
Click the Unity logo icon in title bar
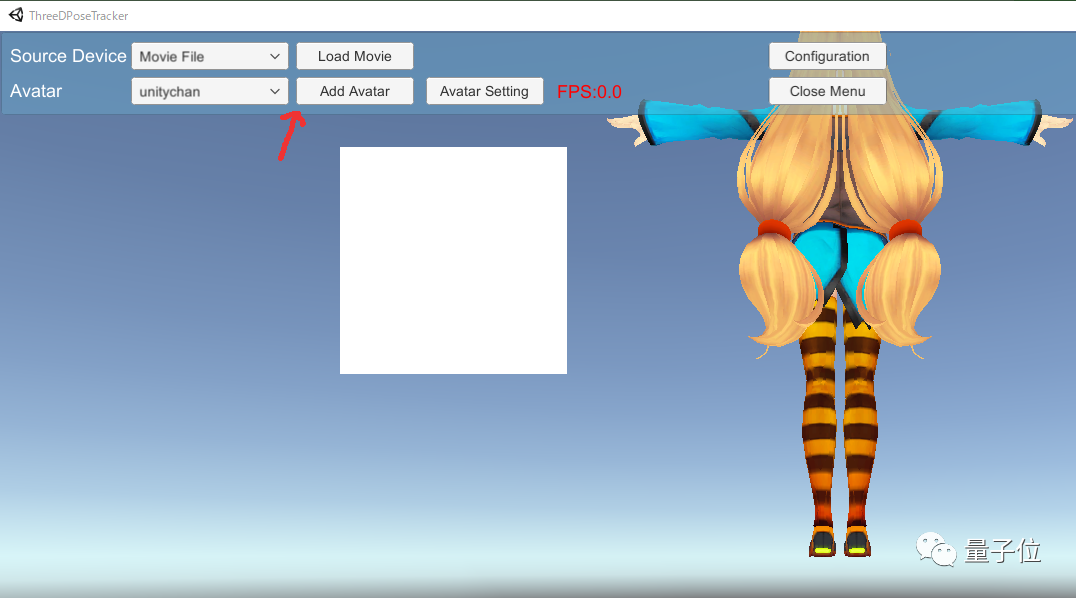pos(16,15)
